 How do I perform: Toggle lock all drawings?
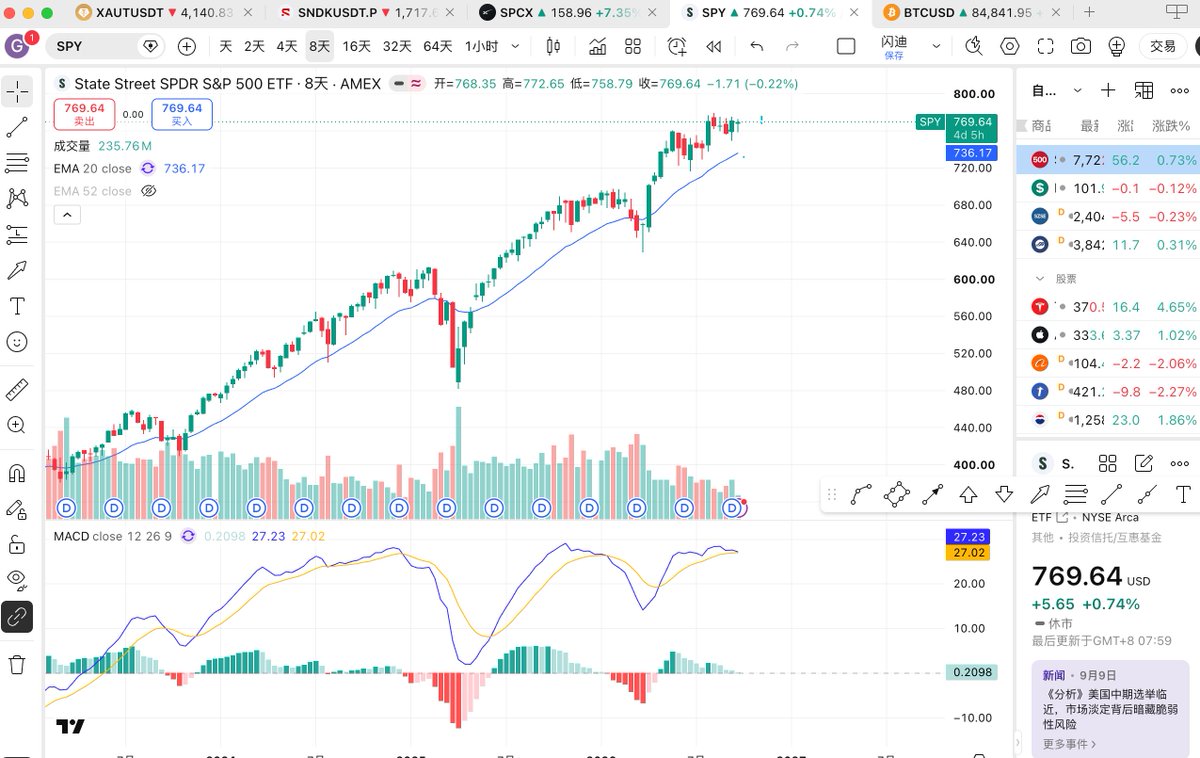click(x=17, y=545)
